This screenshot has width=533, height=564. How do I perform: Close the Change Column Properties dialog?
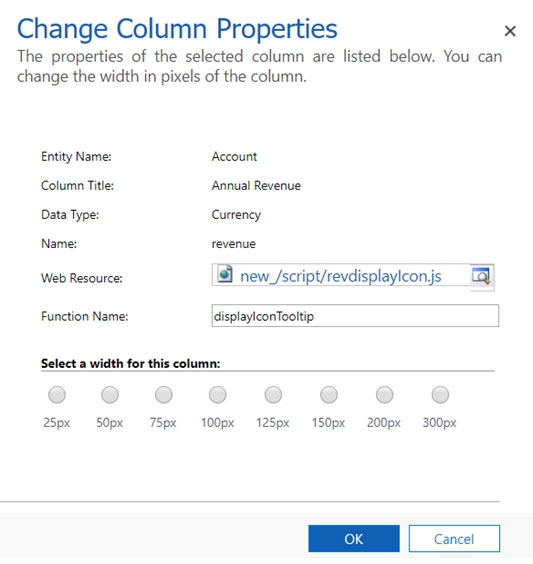tap(510, 31)
